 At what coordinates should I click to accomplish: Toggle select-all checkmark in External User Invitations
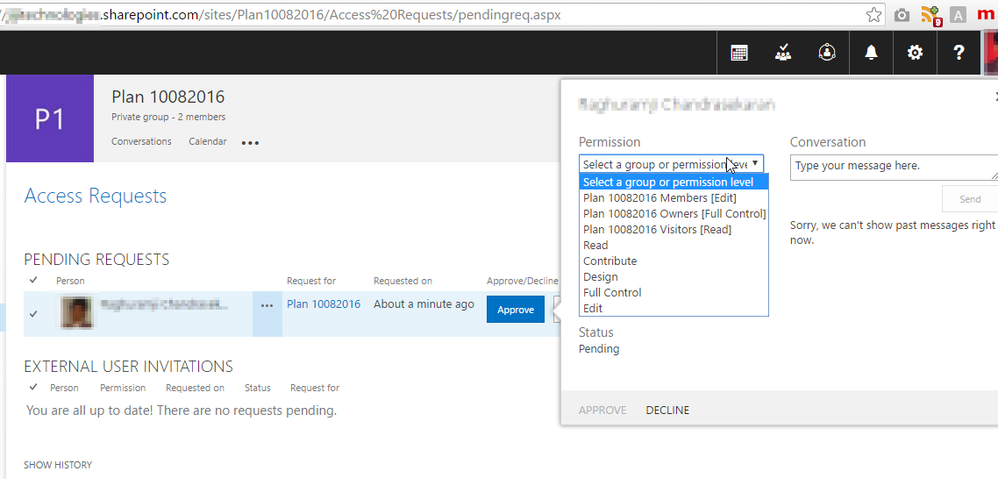coord(34,387)
